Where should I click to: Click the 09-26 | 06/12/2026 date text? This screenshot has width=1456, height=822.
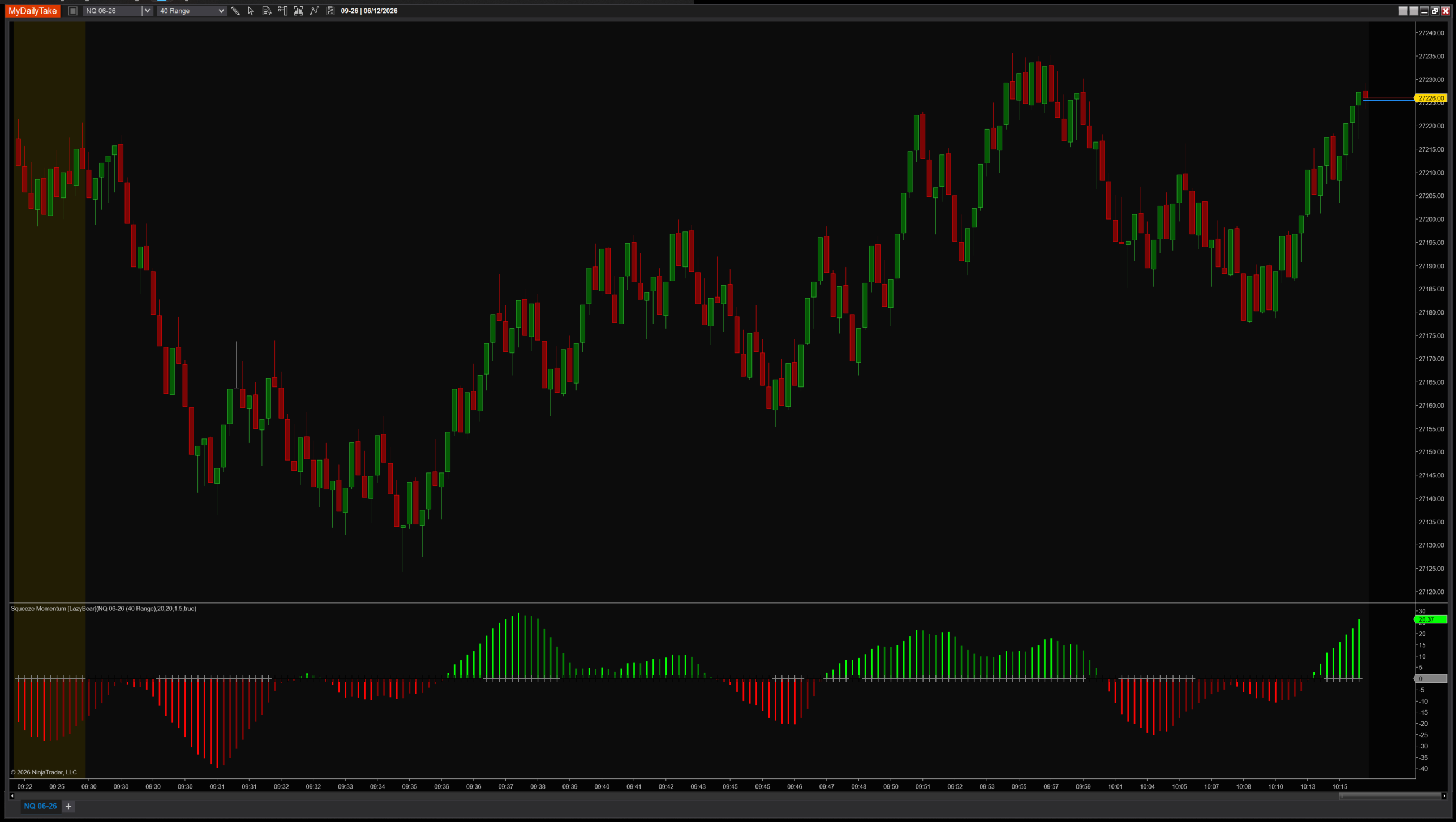pyautogui.click(x=369, y=11)
